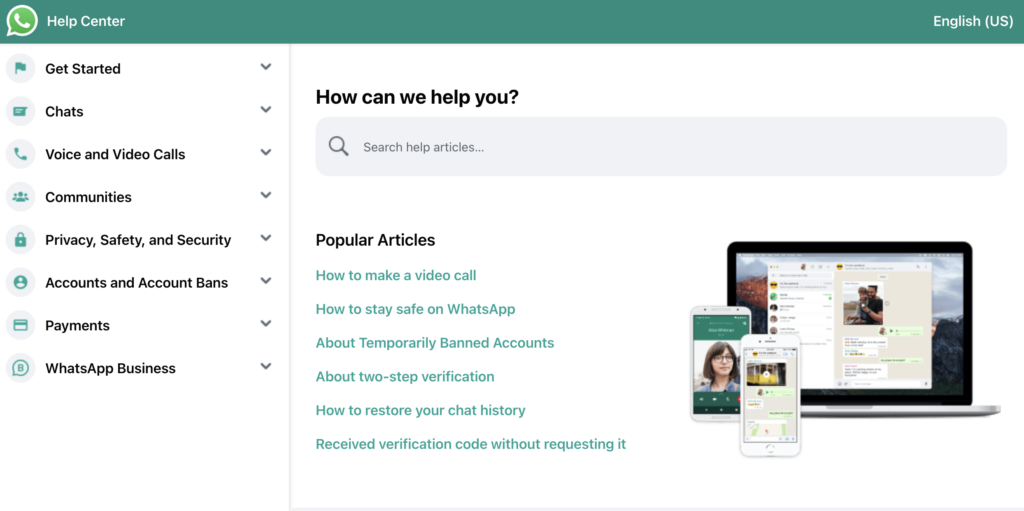Click the 'How can we help you?' heading
Viewport: 1024px width, 511px height.
(417, 97)
